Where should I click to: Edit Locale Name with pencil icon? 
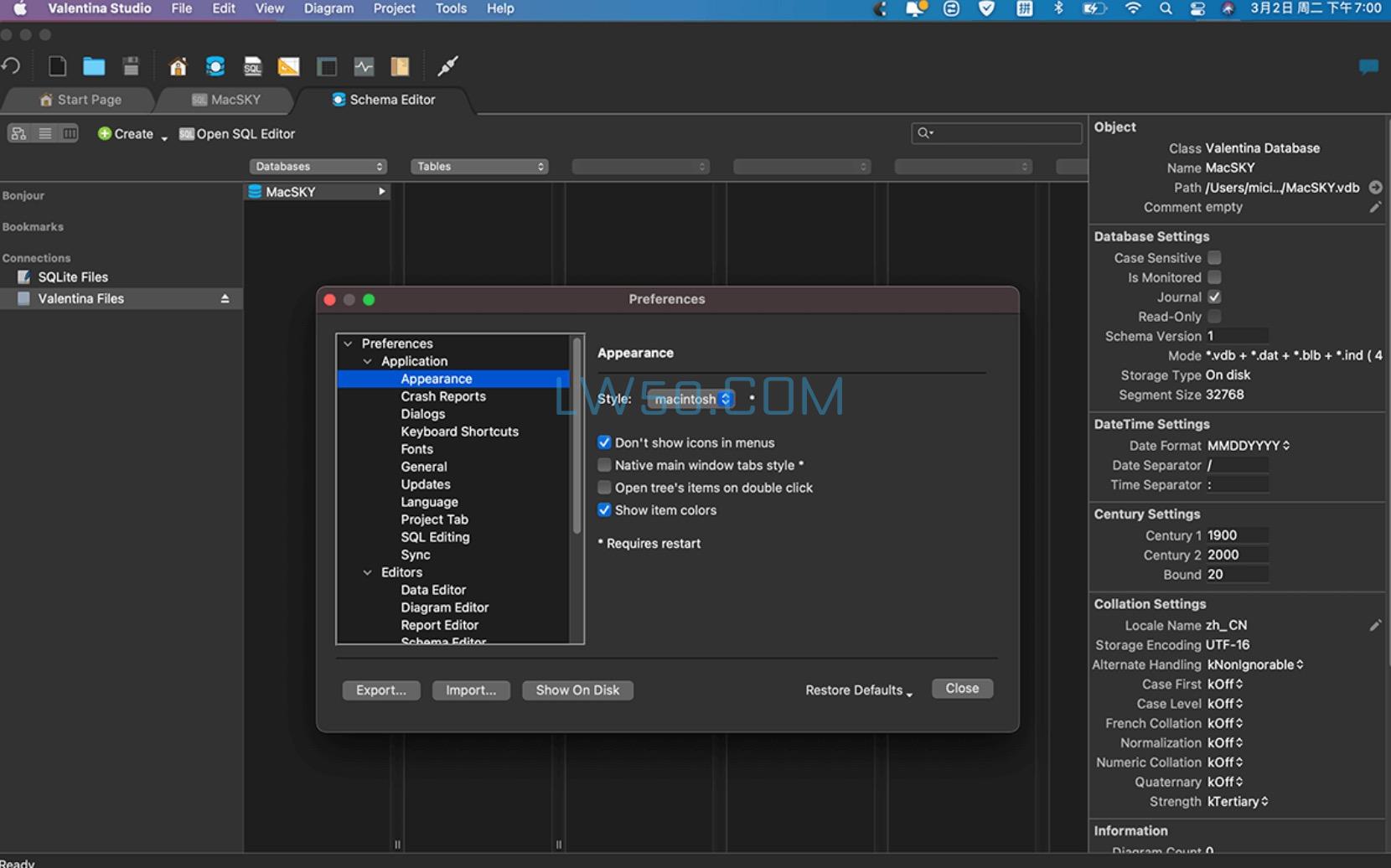pos(1375,625)
